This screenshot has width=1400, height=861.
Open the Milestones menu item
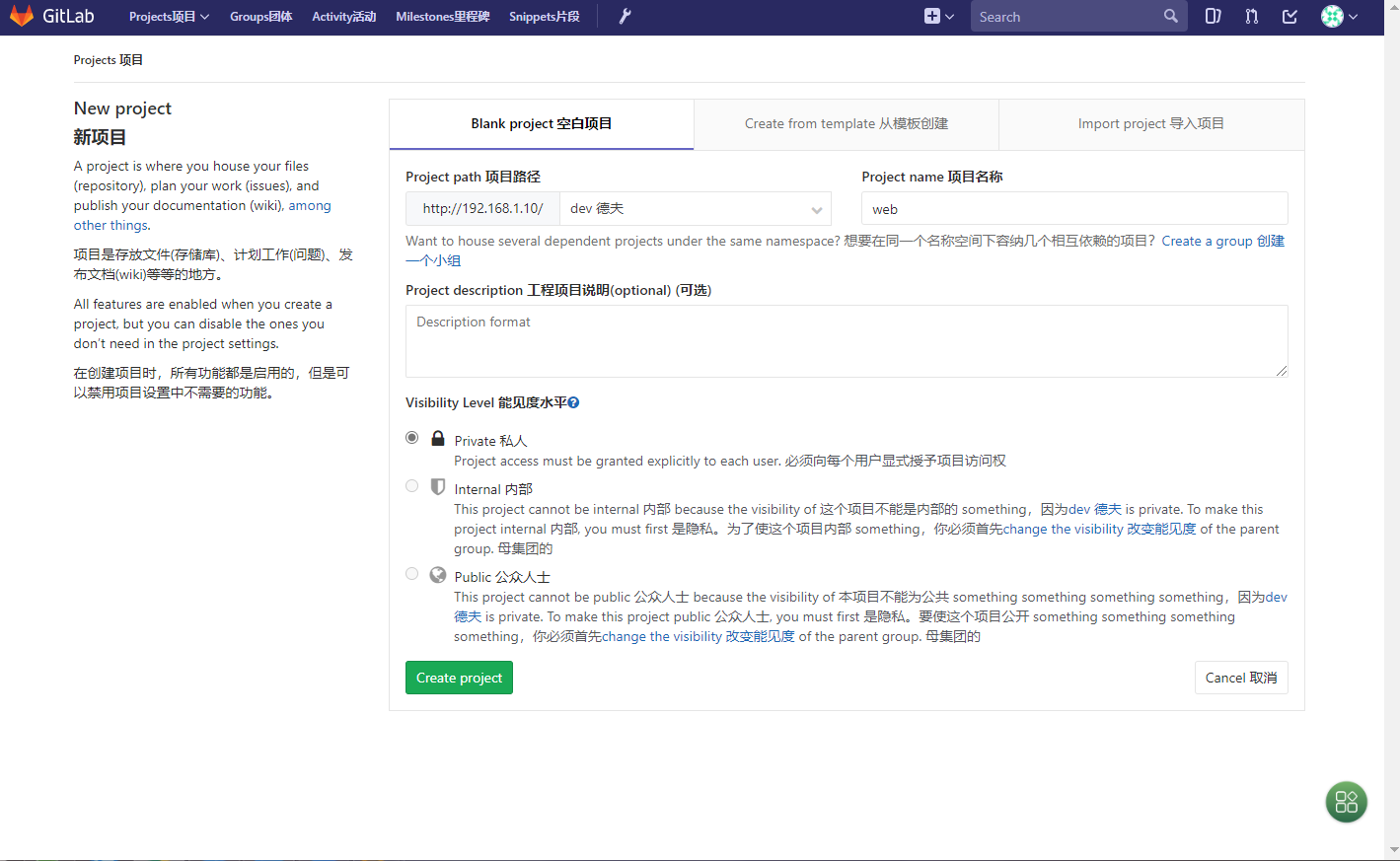(x=442, y=16)
